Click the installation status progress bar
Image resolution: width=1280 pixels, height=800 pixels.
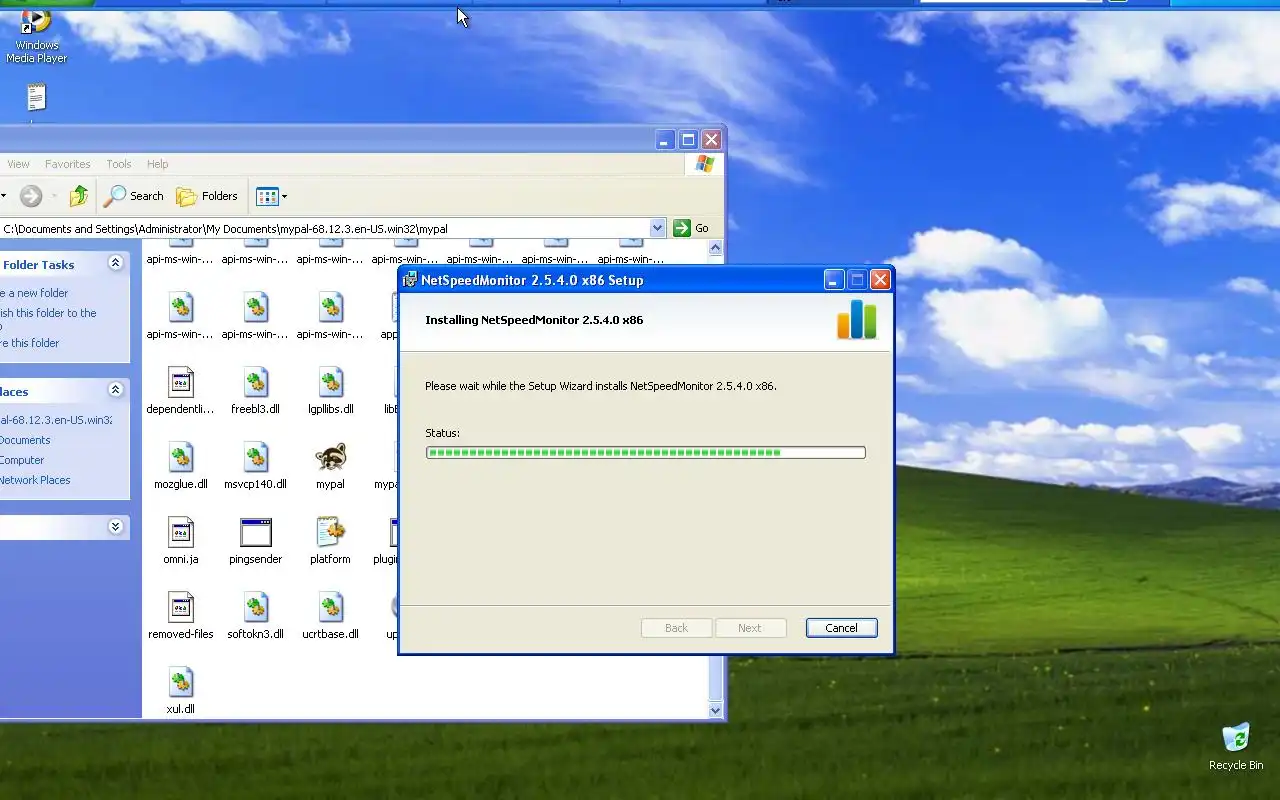click(645, 453)
